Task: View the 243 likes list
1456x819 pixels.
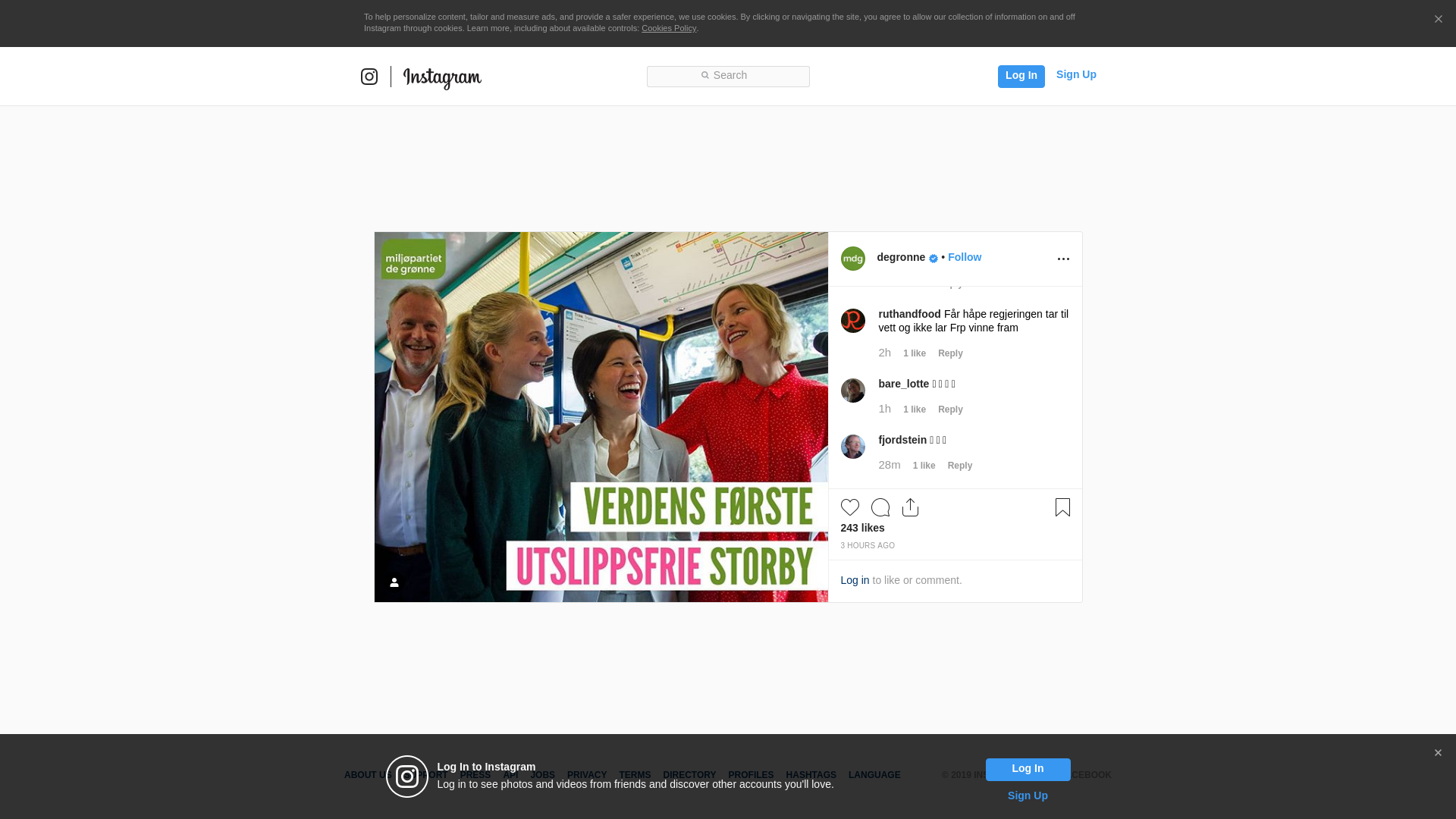Action: [862, 528]
